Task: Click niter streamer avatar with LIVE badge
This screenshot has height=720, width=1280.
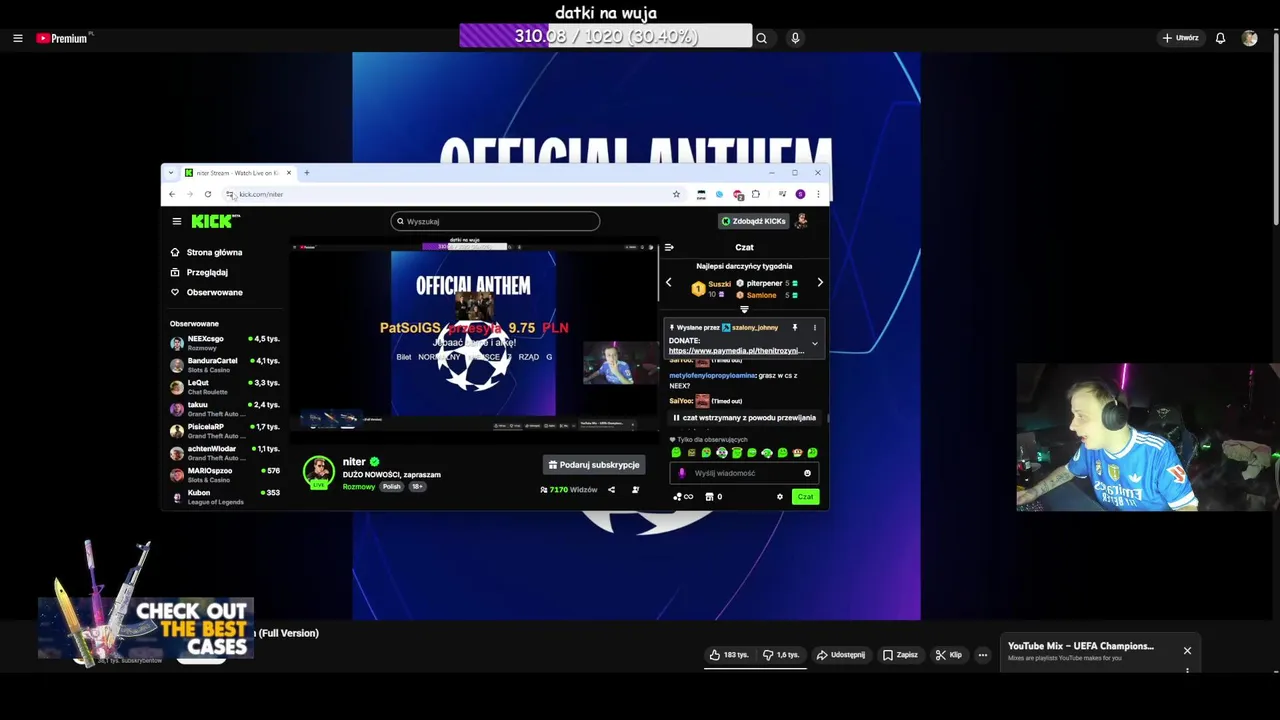Action: [319, 473]
